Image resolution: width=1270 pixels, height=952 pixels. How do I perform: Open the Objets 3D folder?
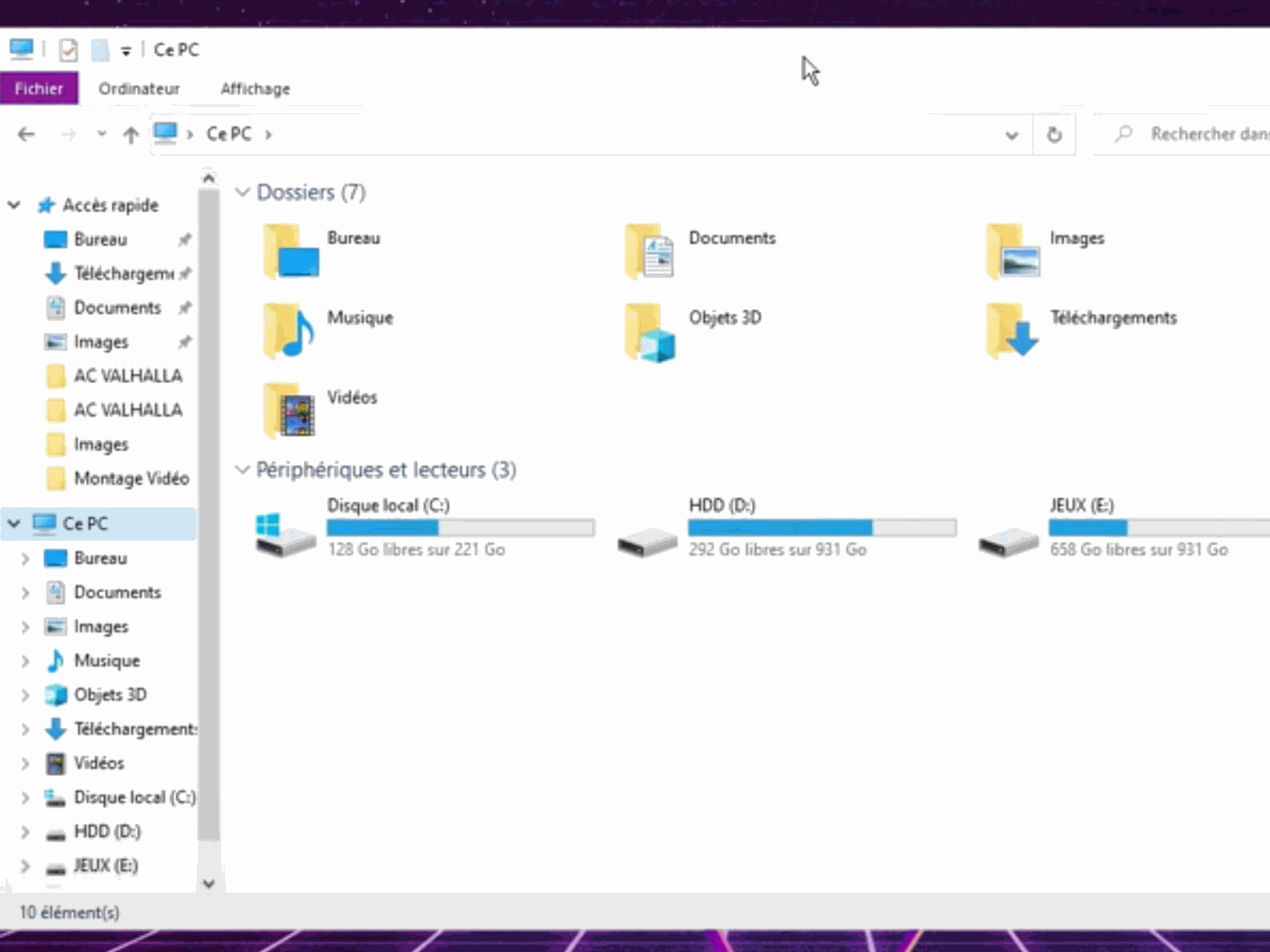(x=724, y=317)
